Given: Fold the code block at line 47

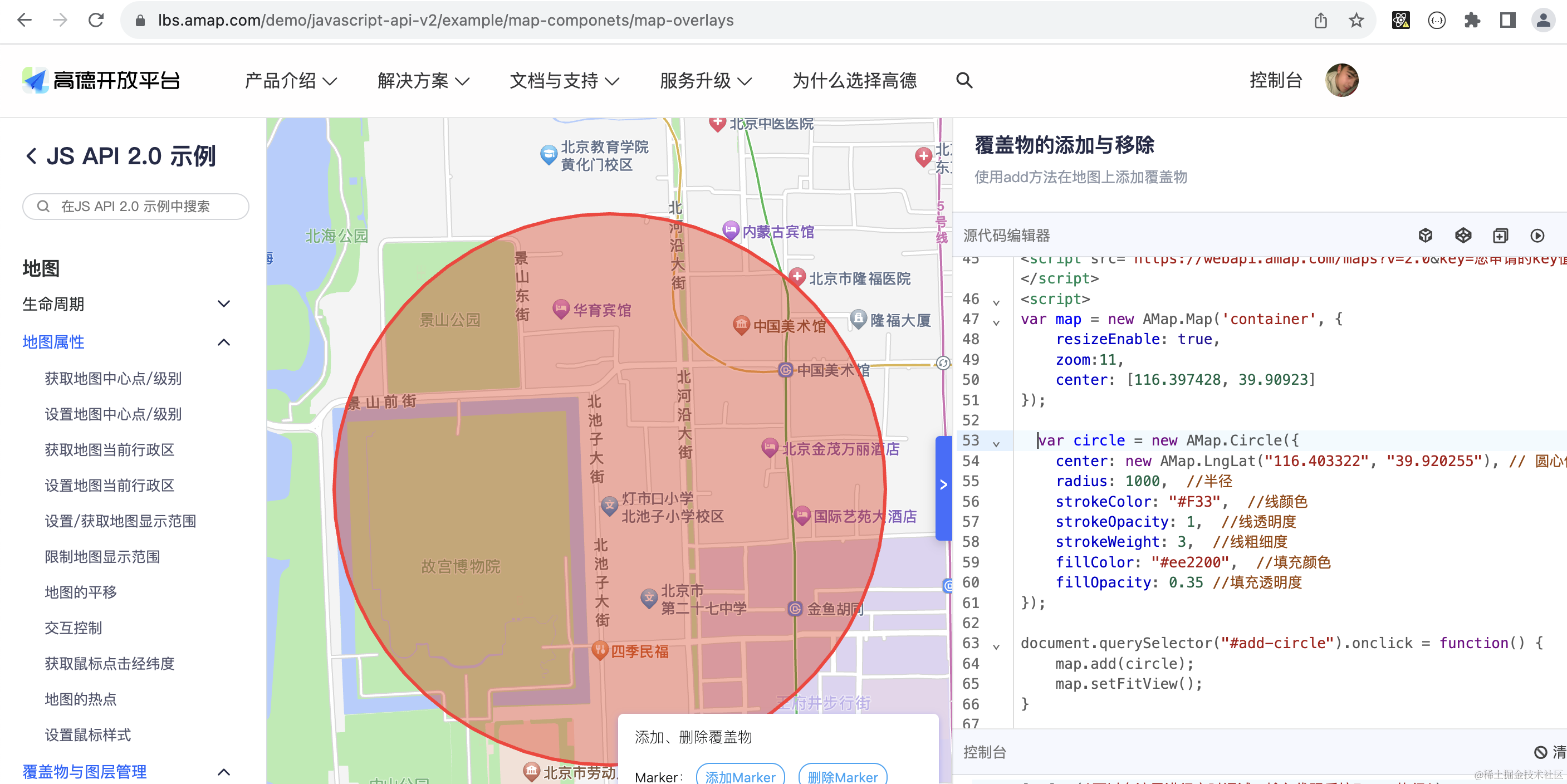Looking at the screenshot, I should tap(996, 322).
